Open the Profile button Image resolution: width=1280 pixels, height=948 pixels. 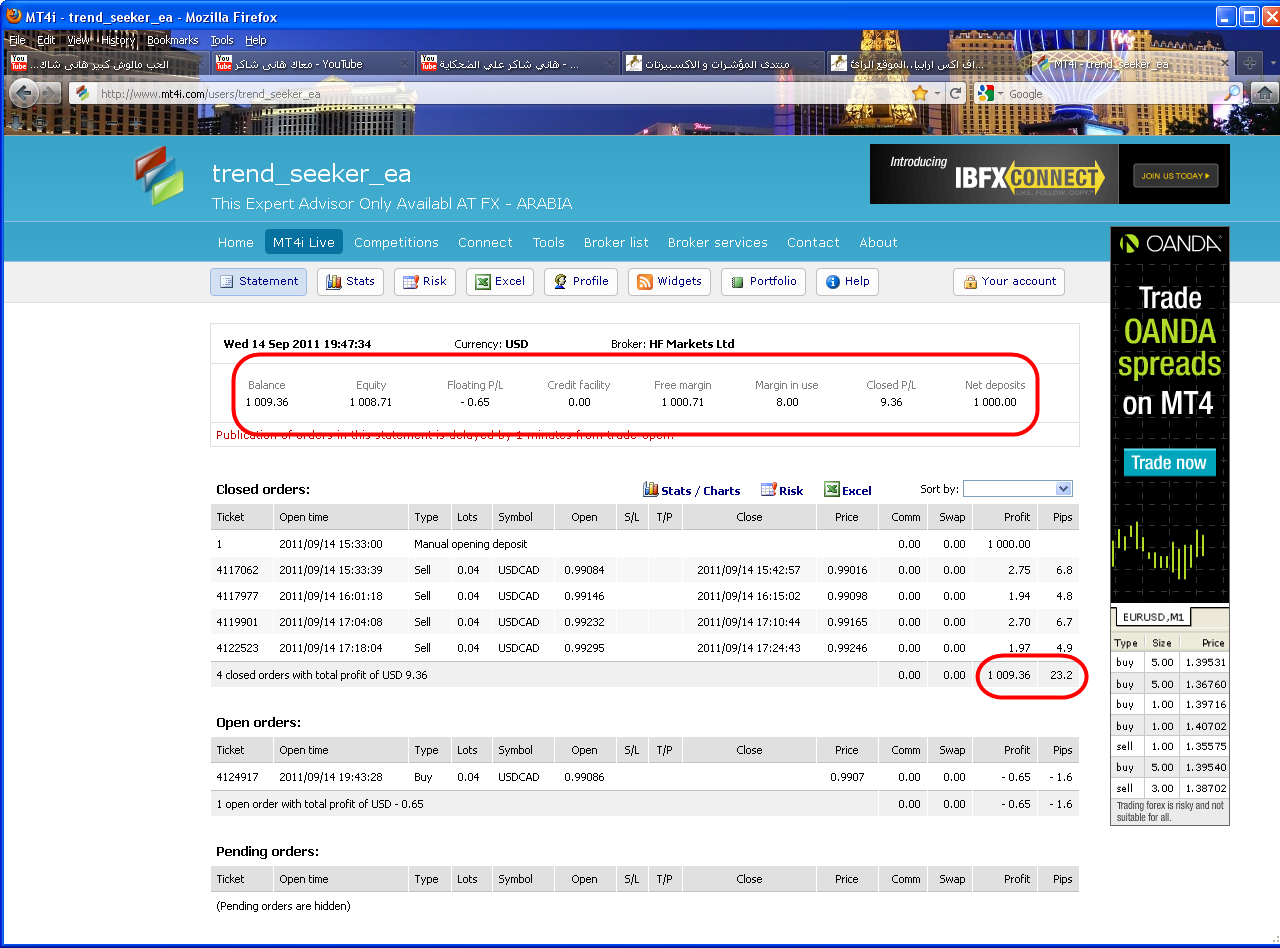click(581, 282)
